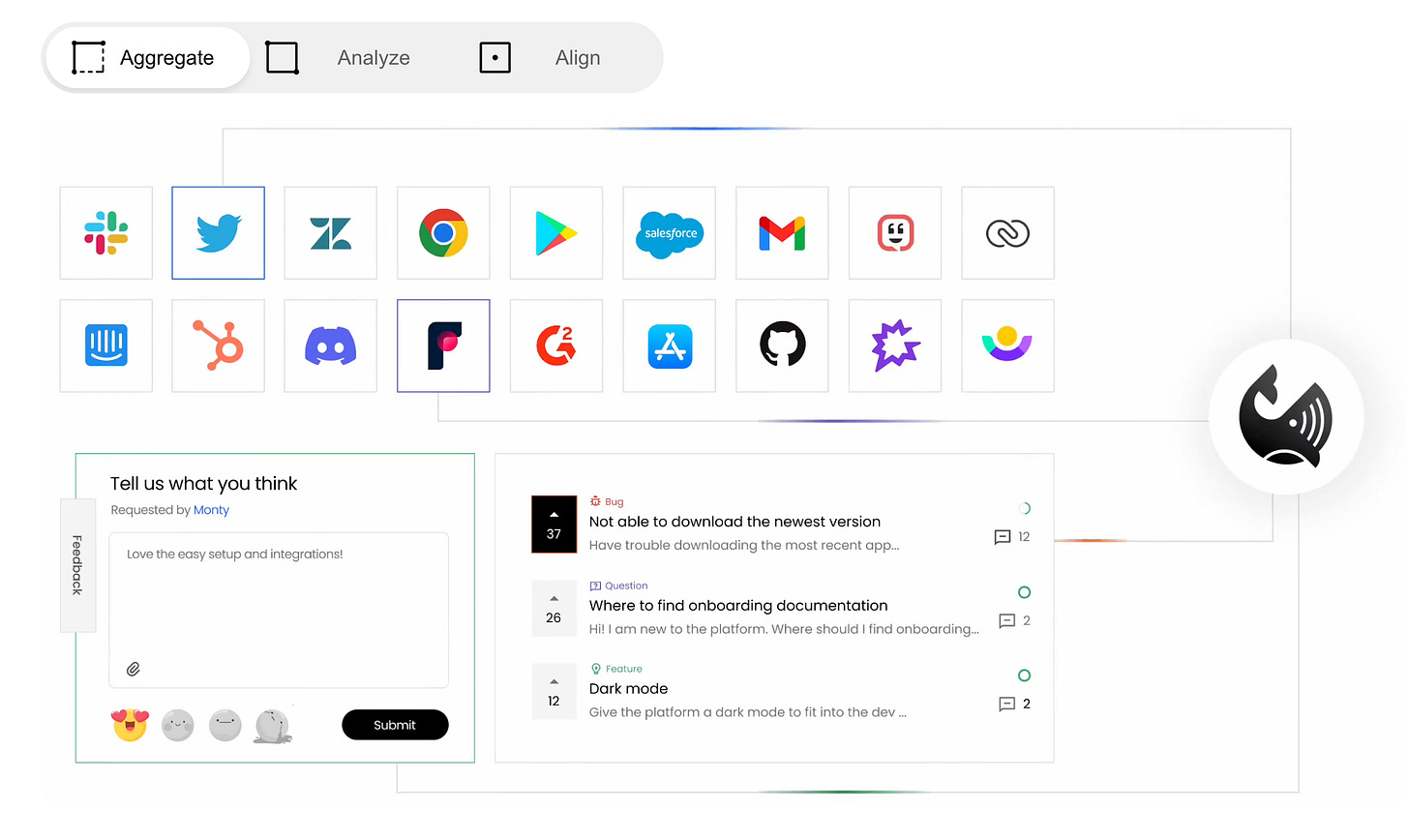Screen dimensions: 1409x840
Task: Click the Question tag label
Action: point(618,585)
